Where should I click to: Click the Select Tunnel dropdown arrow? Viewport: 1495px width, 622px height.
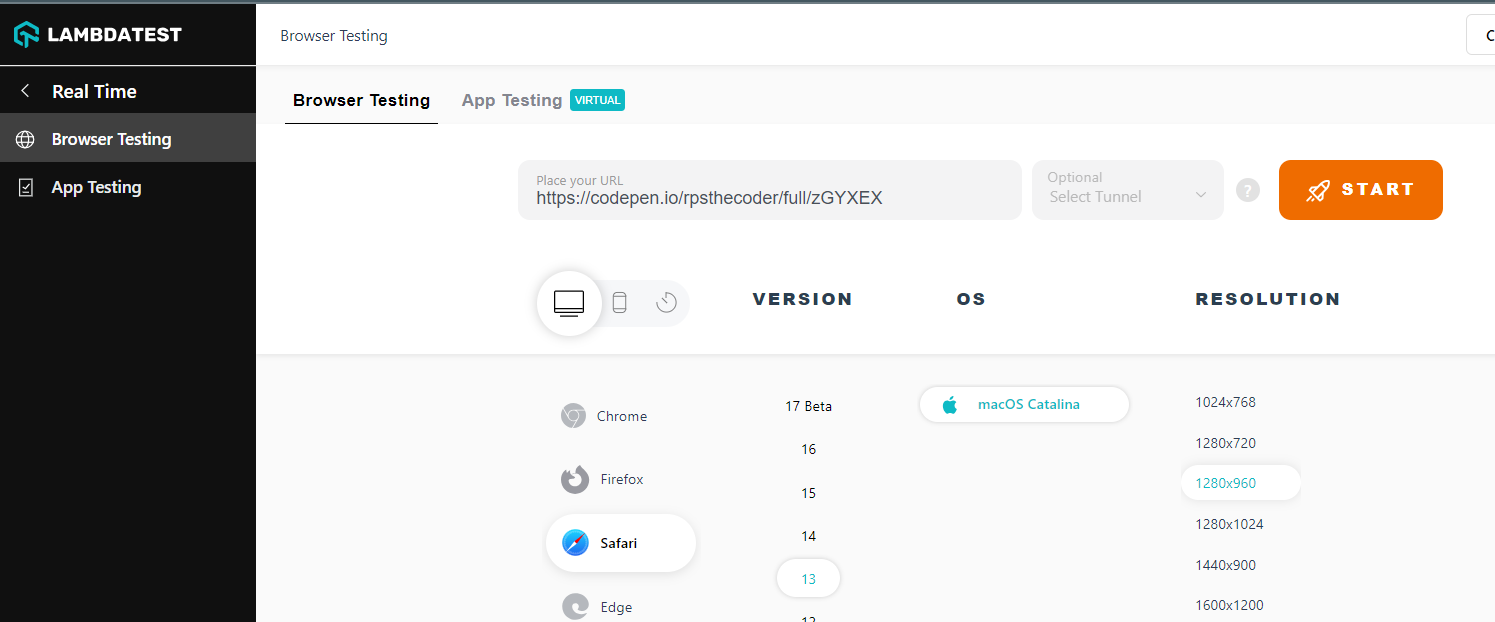[1201, 195]
